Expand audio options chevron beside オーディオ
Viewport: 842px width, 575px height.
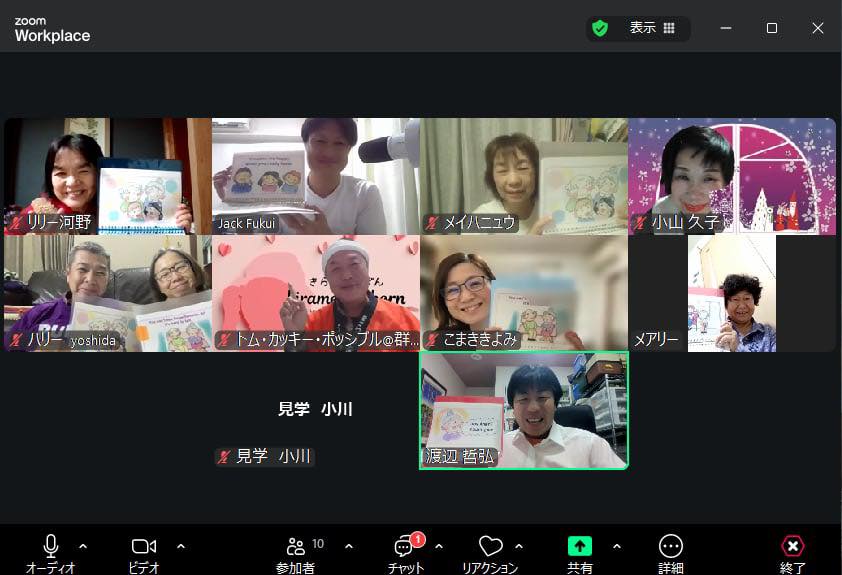(83, 546)
